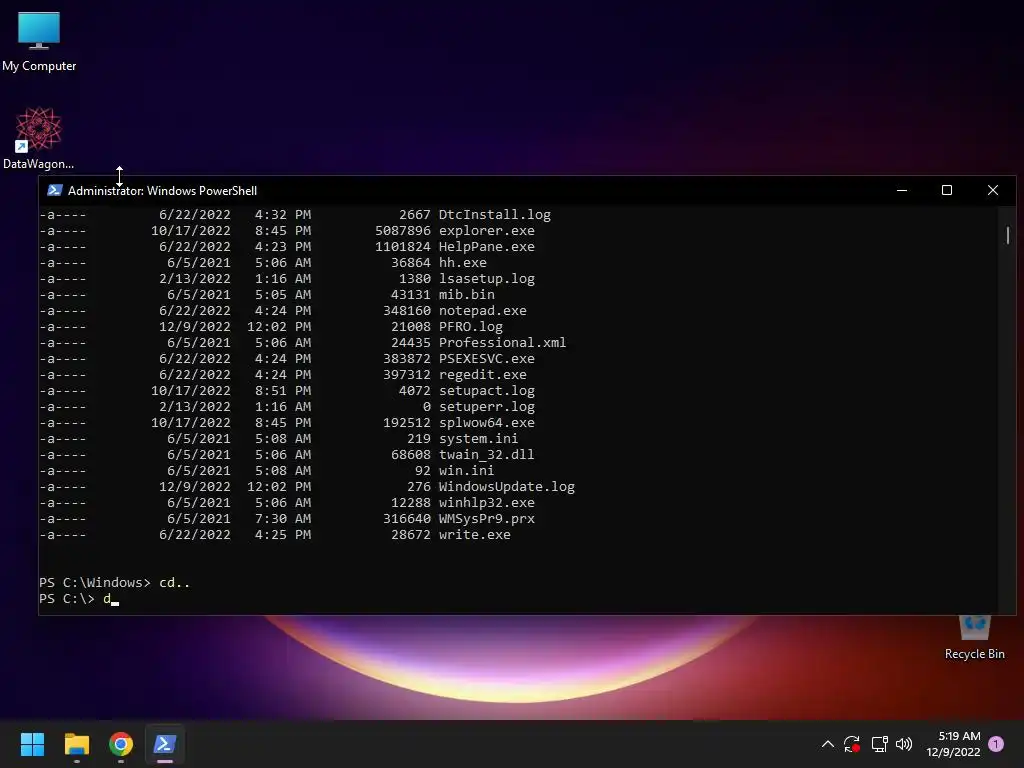1024x768 pixels.
Task: Click the lsasetup.log entry
Action: click(x=487, y=279)
